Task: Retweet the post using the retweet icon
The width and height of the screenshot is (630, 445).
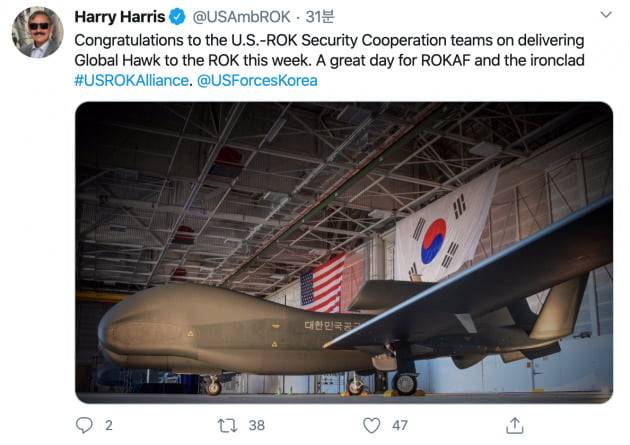Action: coord(227,425)
